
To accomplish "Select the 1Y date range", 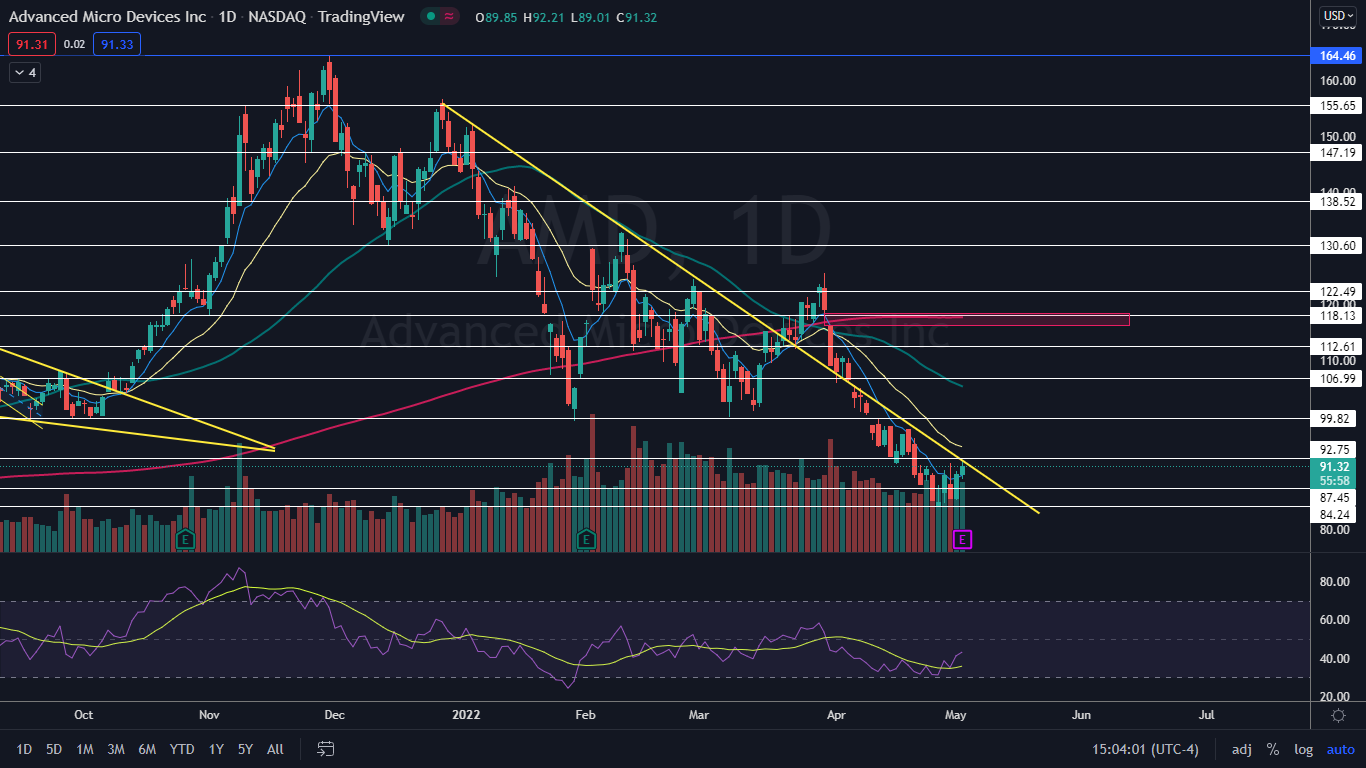I will [216, 749].
